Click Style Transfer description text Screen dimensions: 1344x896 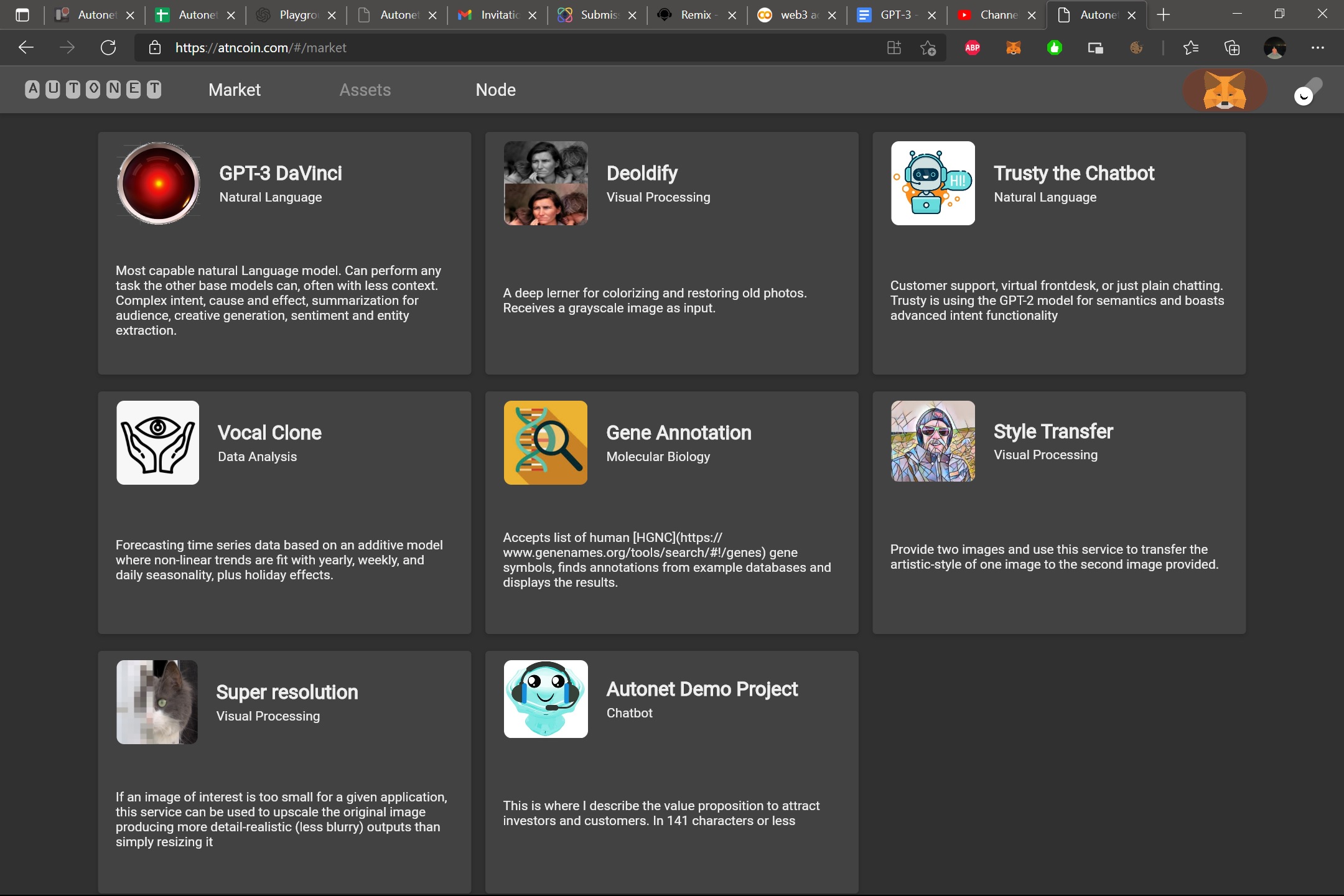pyautogui.click(x=1055, y=557)
